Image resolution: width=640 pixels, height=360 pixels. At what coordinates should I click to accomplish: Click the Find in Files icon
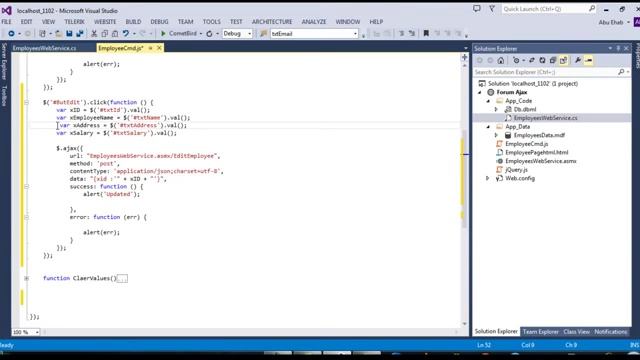point(264,33)
